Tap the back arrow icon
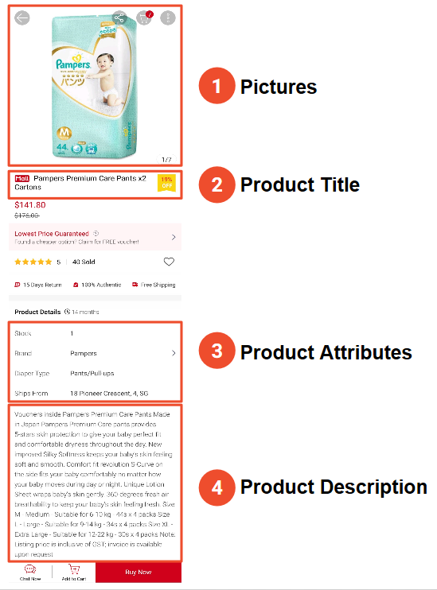 [22, 18]
